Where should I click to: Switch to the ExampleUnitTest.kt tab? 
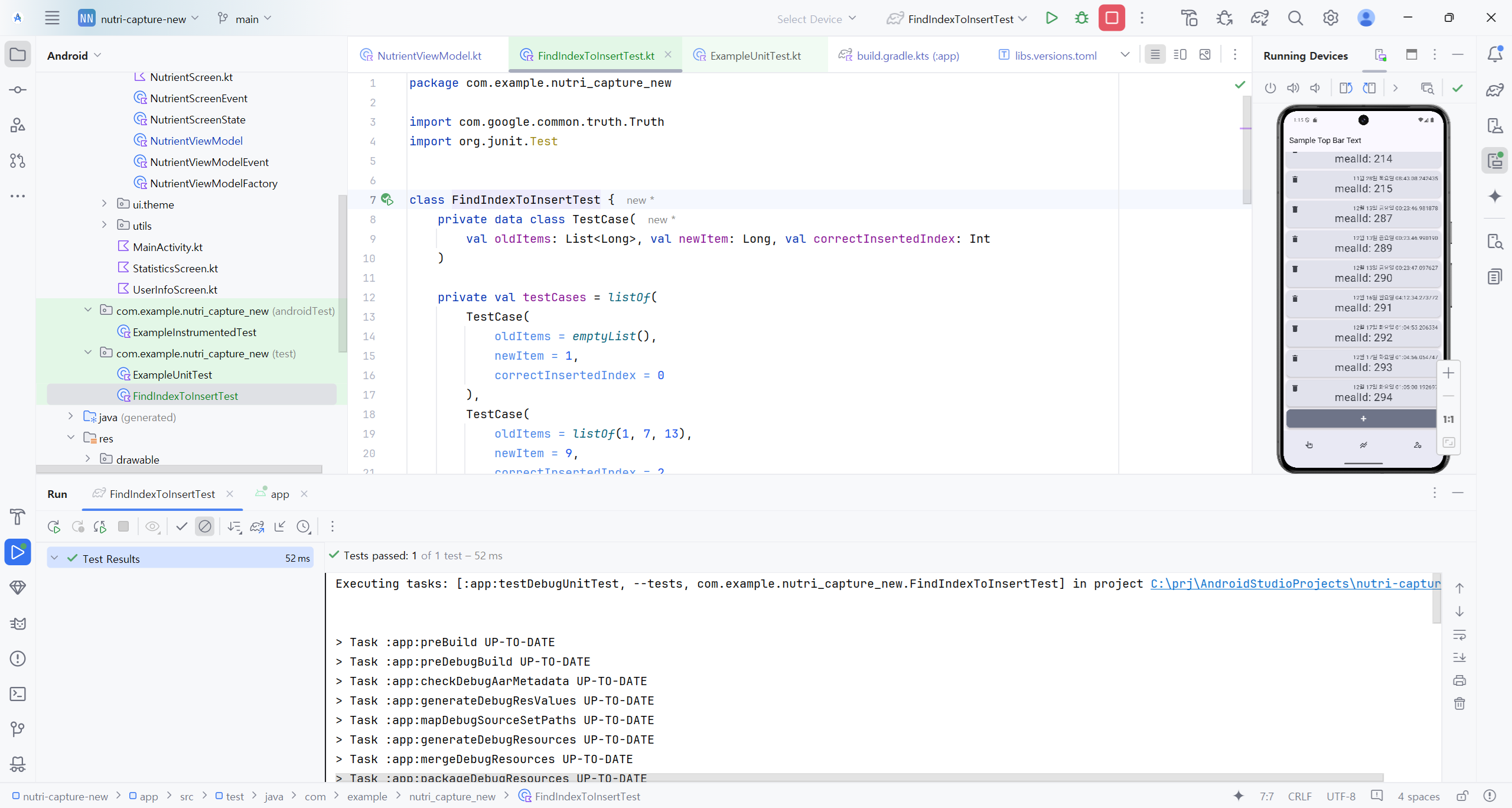[754, 56]
